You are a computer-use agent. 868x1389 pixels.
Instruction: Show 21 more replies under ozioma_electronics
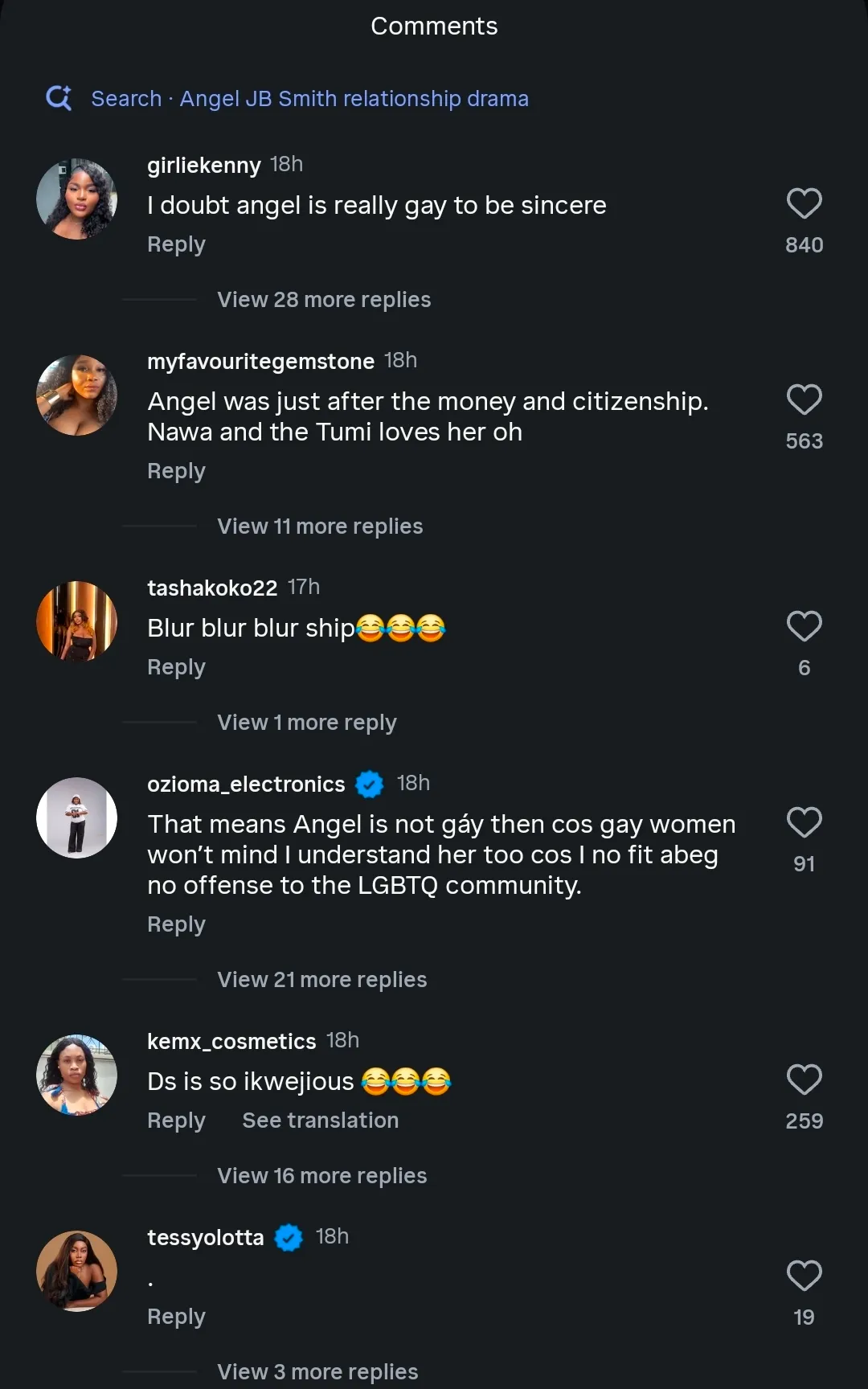tap(321, 980)
